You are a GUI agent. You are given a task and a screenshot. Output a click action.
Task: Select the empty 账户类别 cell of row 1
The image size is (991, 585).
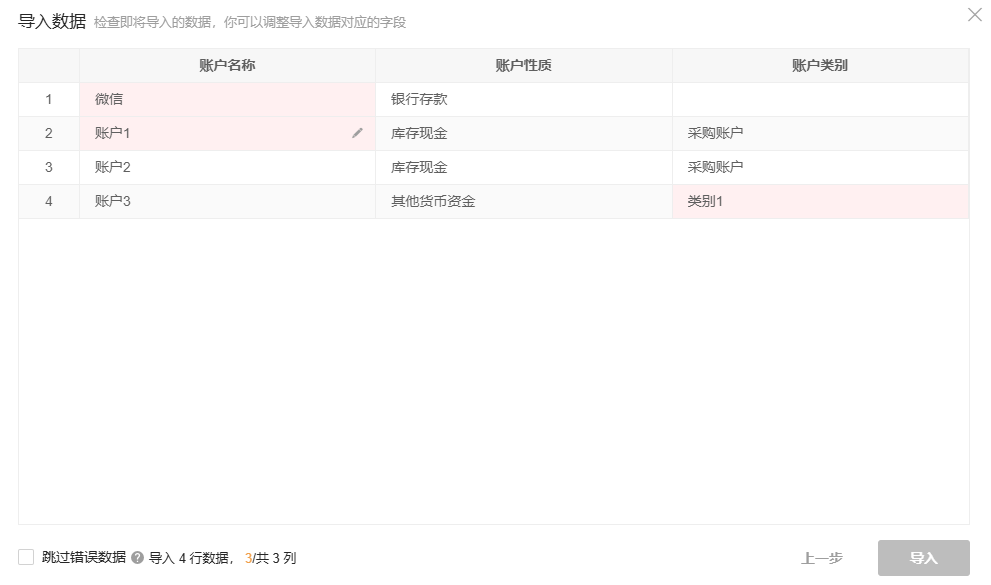[820, 99]
